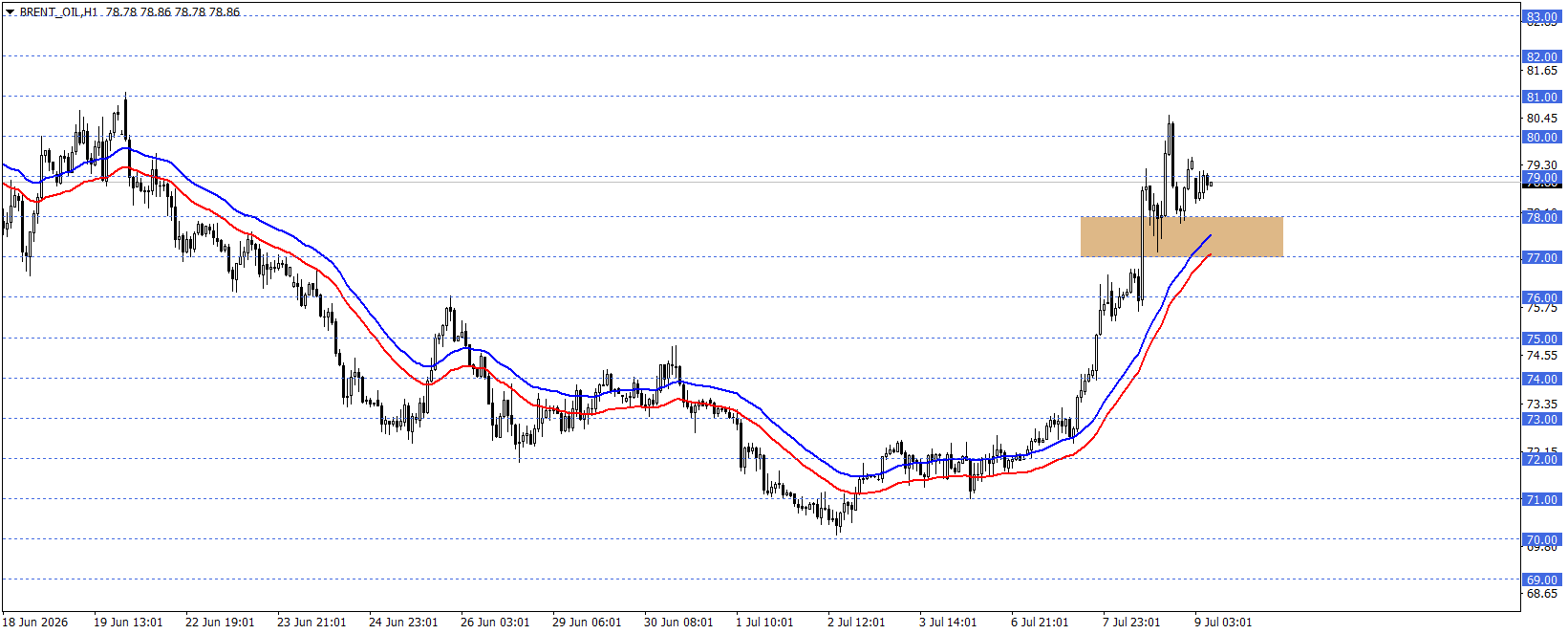Select the 76.00 horizontal line price label
This screenshot has height=634, width=1568.
(1540, 297)
